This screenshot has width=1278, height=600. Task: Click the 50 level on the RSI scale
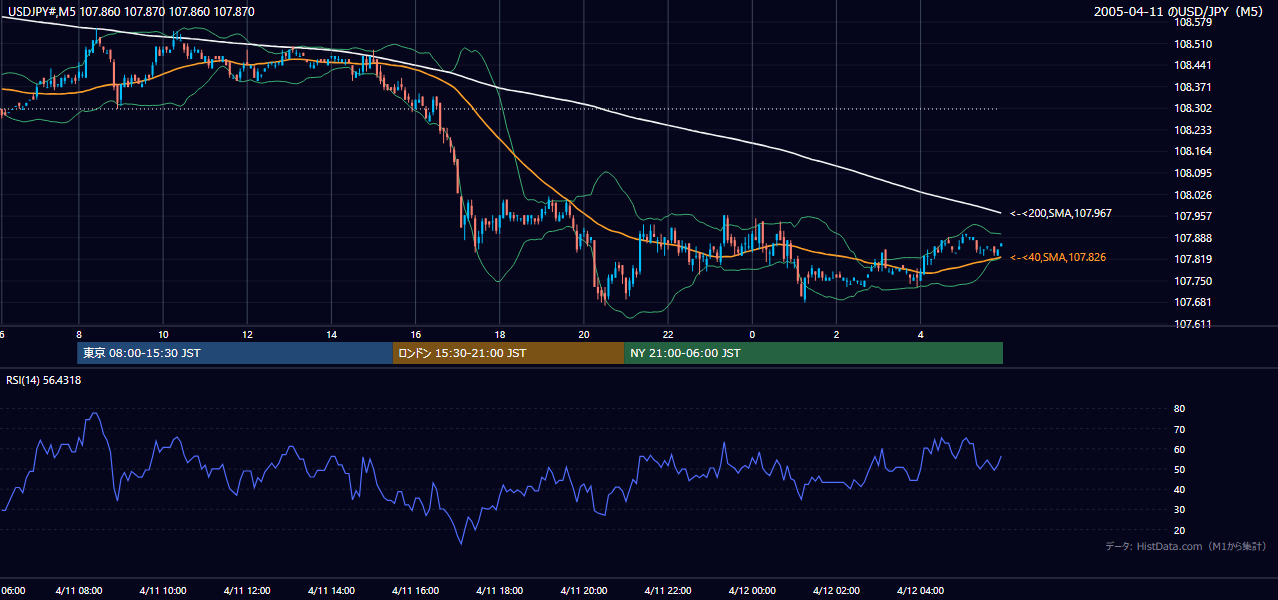point(1179,469)
